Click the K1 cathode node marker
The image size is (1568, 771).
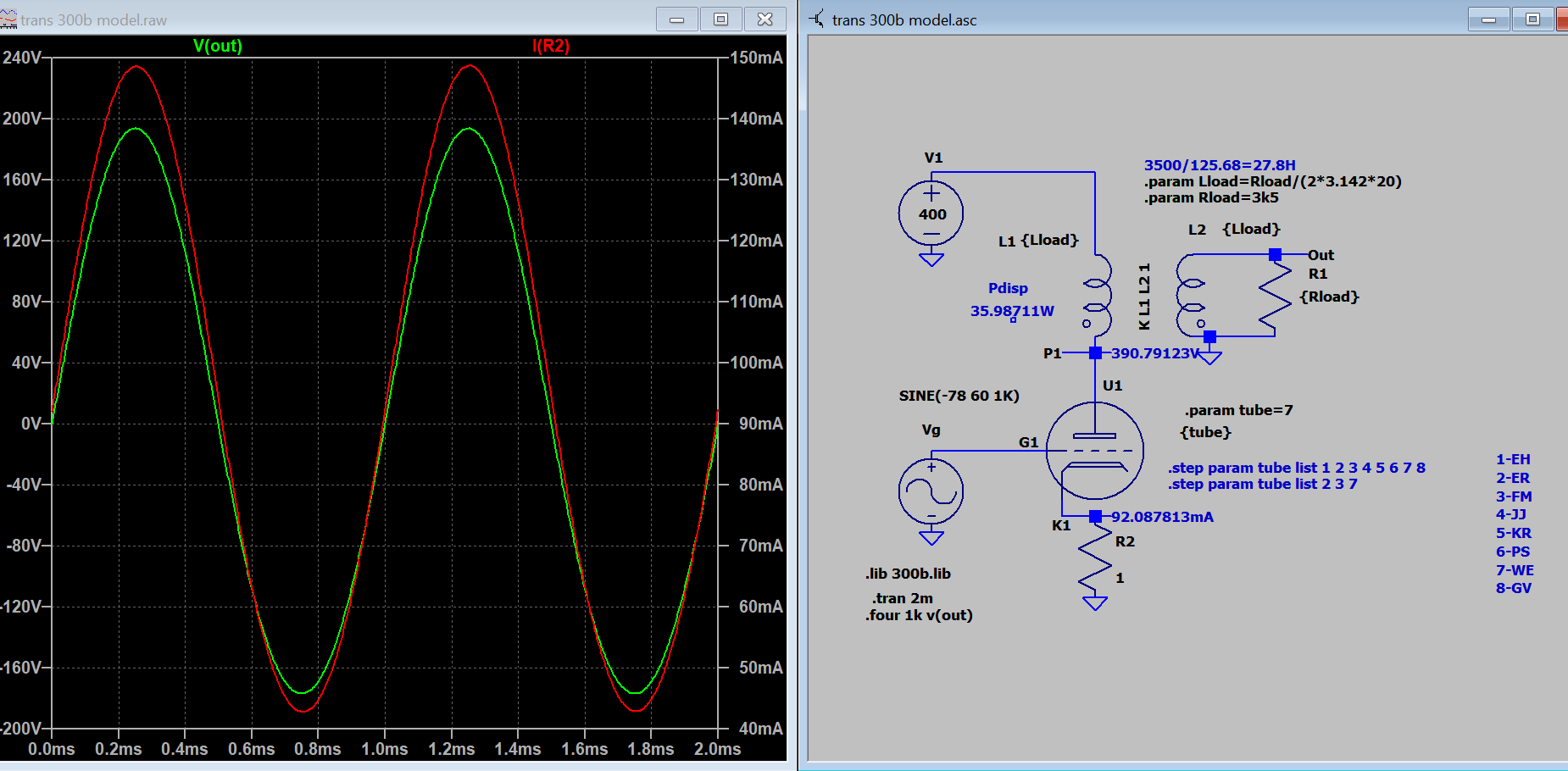pos(1095,516)
